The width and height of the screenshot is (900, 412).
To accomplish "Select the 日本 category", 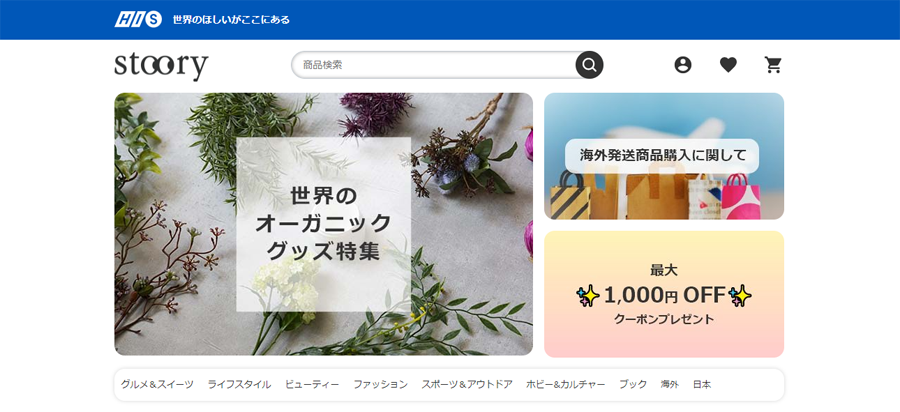I will click(x=701, y=384).
